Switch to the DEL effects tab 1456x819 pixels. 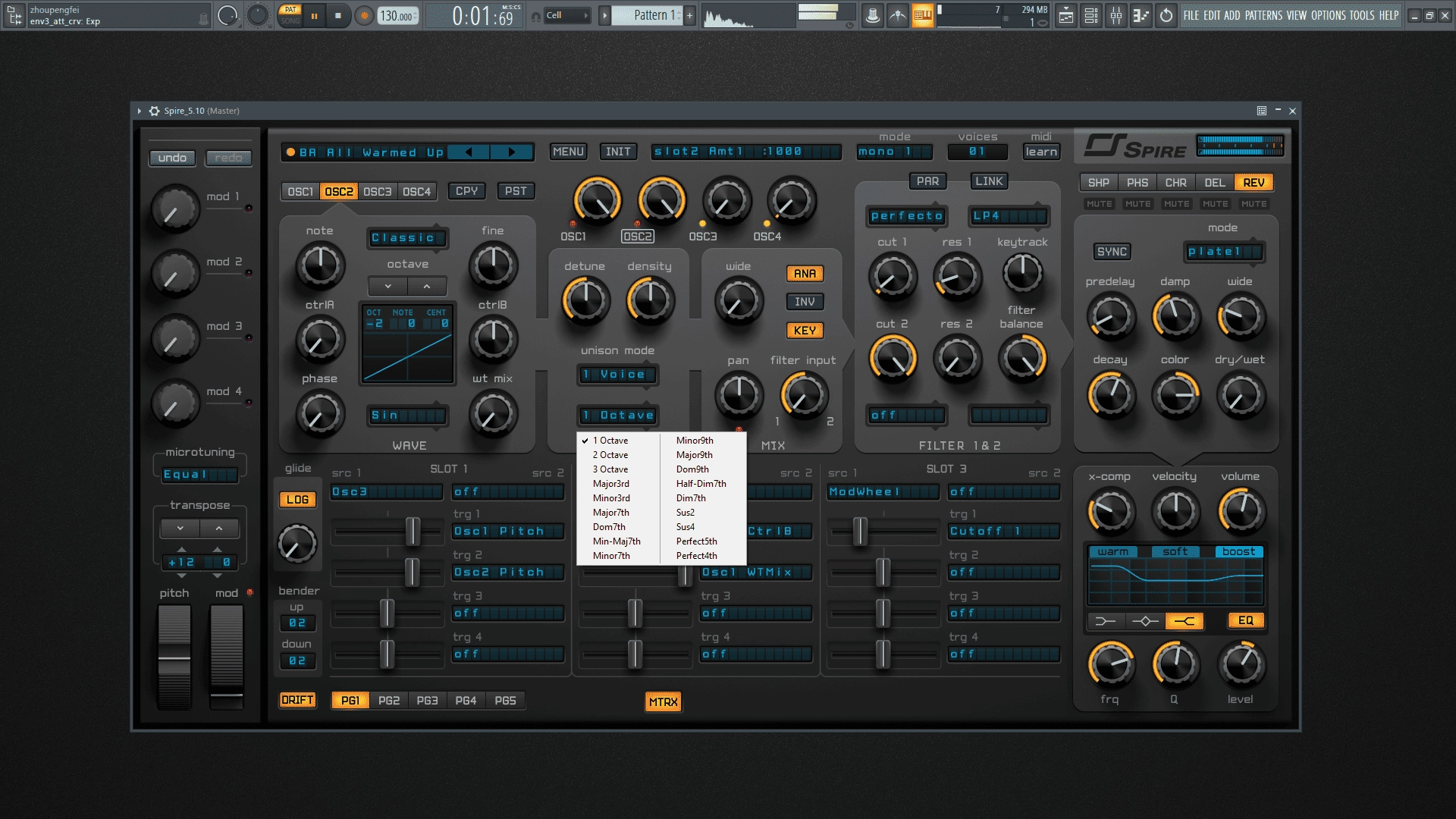[1214, 183]
